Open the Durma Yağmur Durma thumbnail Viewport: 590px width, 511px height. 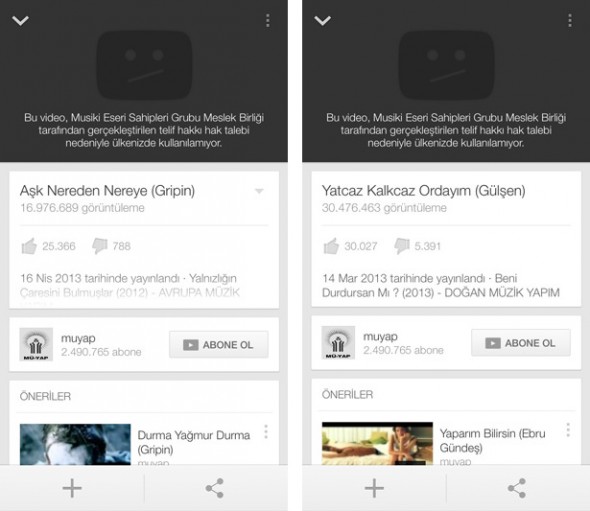click(x=75, y=444)
